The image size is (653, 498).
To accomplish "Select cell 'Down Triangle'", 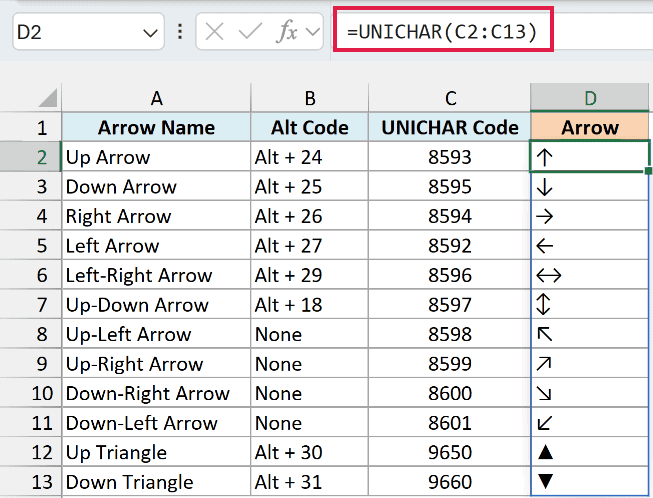I will 156,482.
